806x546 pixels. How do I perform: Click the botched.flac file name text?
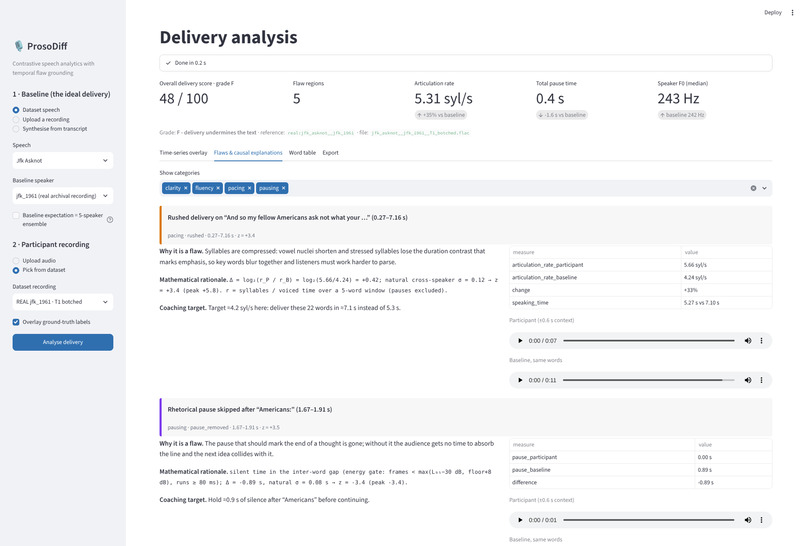click(420, 133)
